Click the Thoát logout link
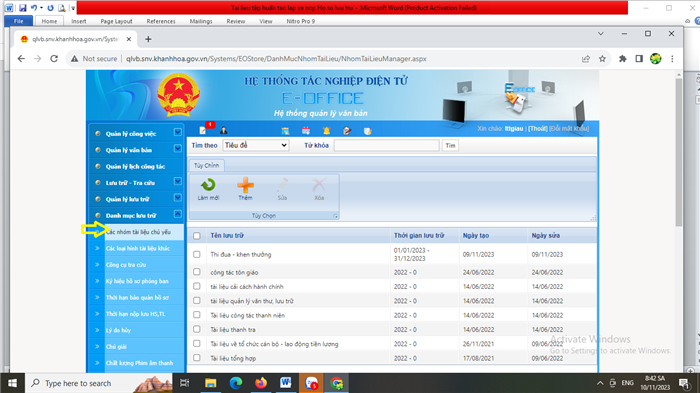700x393 pixels. (538, 129)
